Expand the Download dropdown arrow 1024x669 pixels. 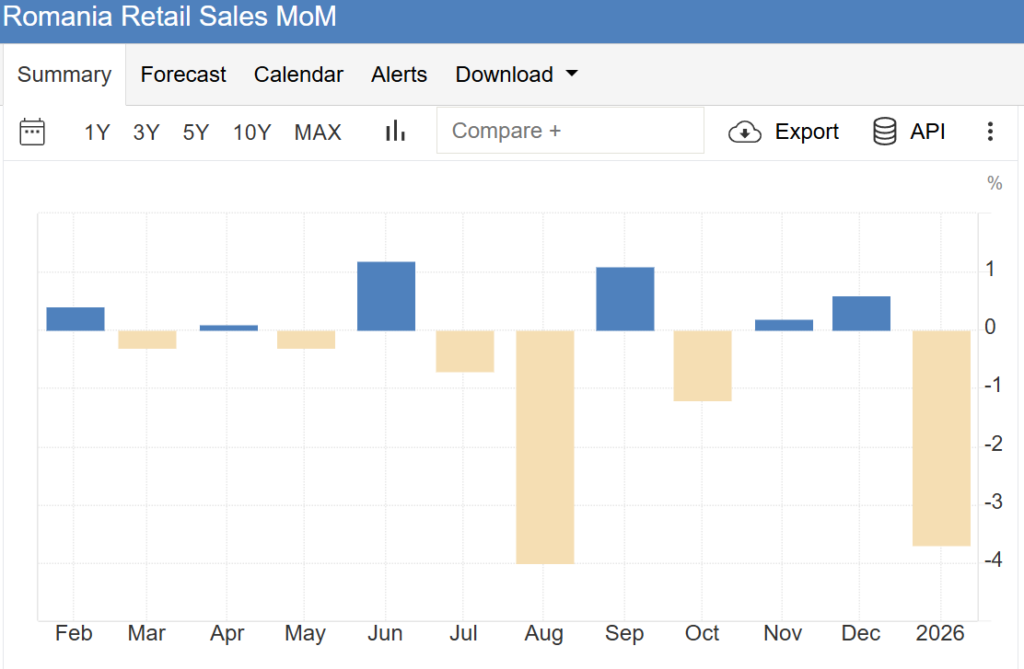point(572,74)
